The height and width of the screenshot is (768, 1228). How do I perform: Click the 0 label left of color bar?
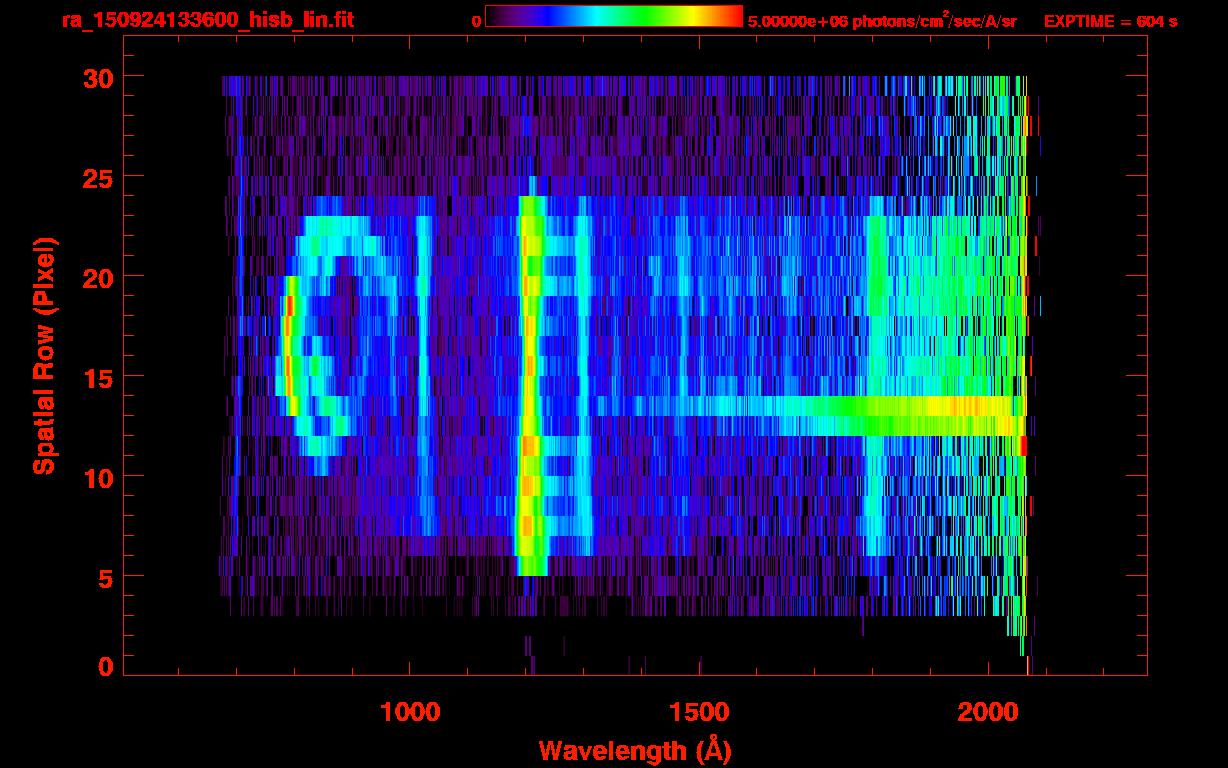click(476, 20)
